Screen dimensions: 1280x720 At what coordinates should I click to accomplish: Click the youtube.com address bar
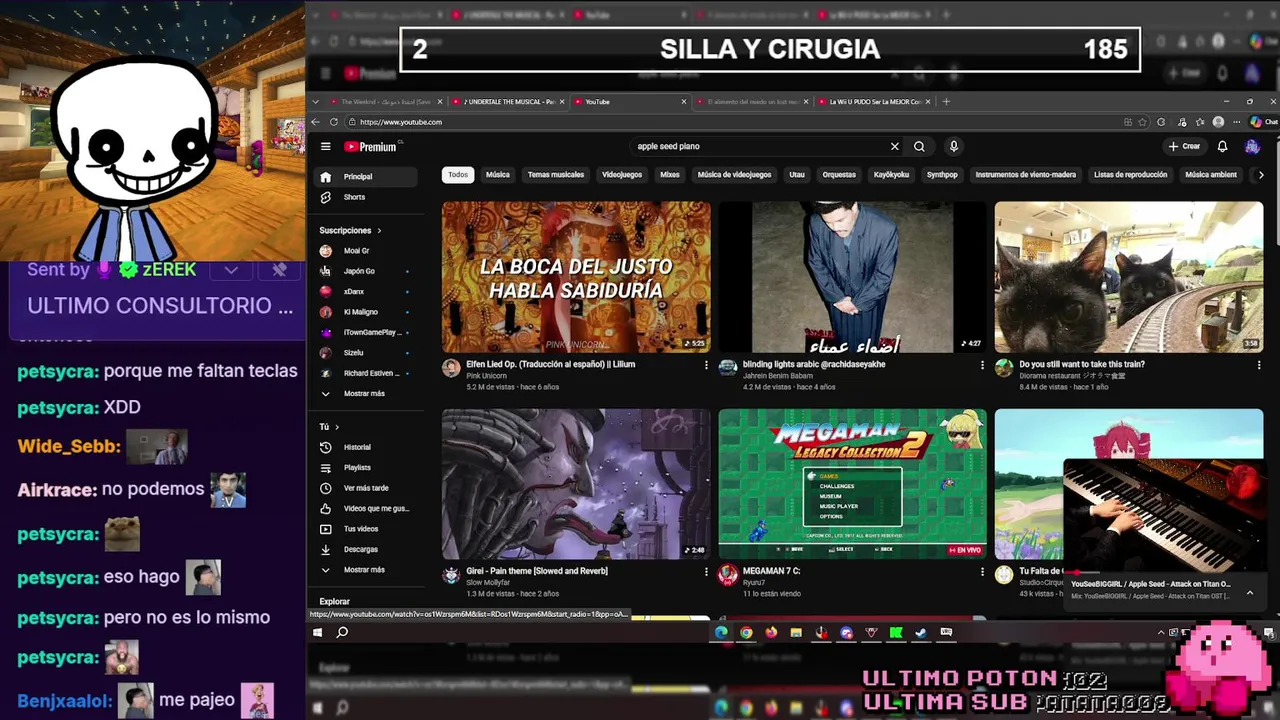[x=735, y=122]
